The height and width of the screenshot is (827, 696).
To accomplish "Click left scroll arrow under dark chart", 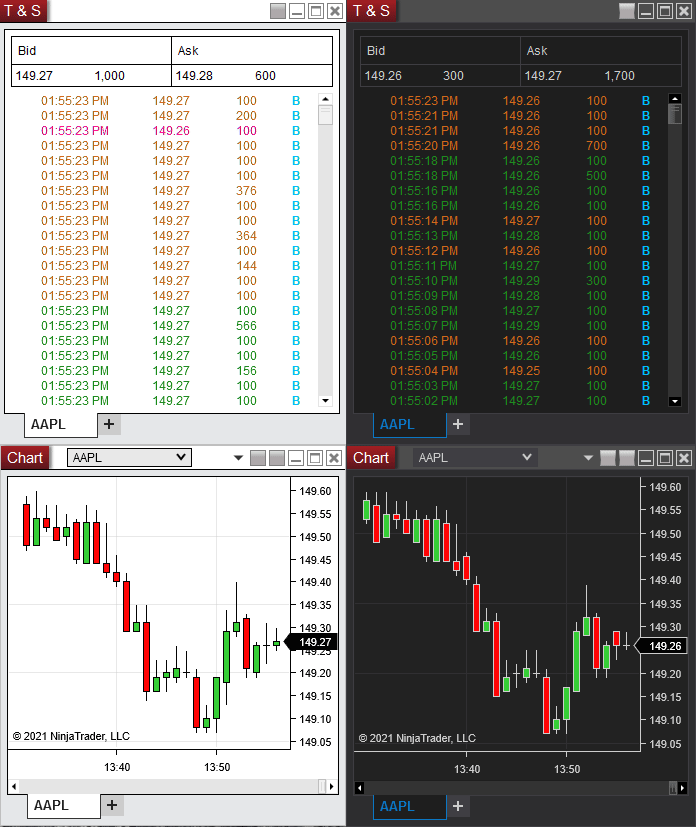I will 360,788.
